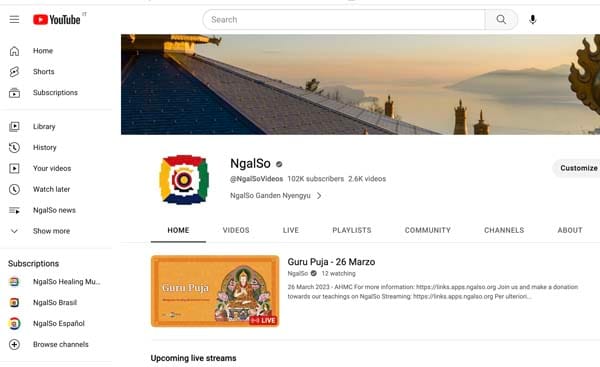Switch to the VIDEOS tab
This screenshot has height=367, width=600.
[x=236, y=230]
